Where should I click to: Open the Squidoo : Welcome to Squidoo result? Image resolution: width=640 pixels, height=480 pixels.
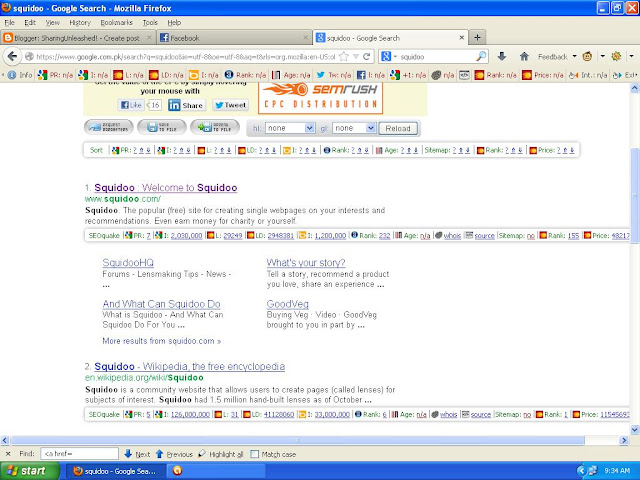(166, 187)
